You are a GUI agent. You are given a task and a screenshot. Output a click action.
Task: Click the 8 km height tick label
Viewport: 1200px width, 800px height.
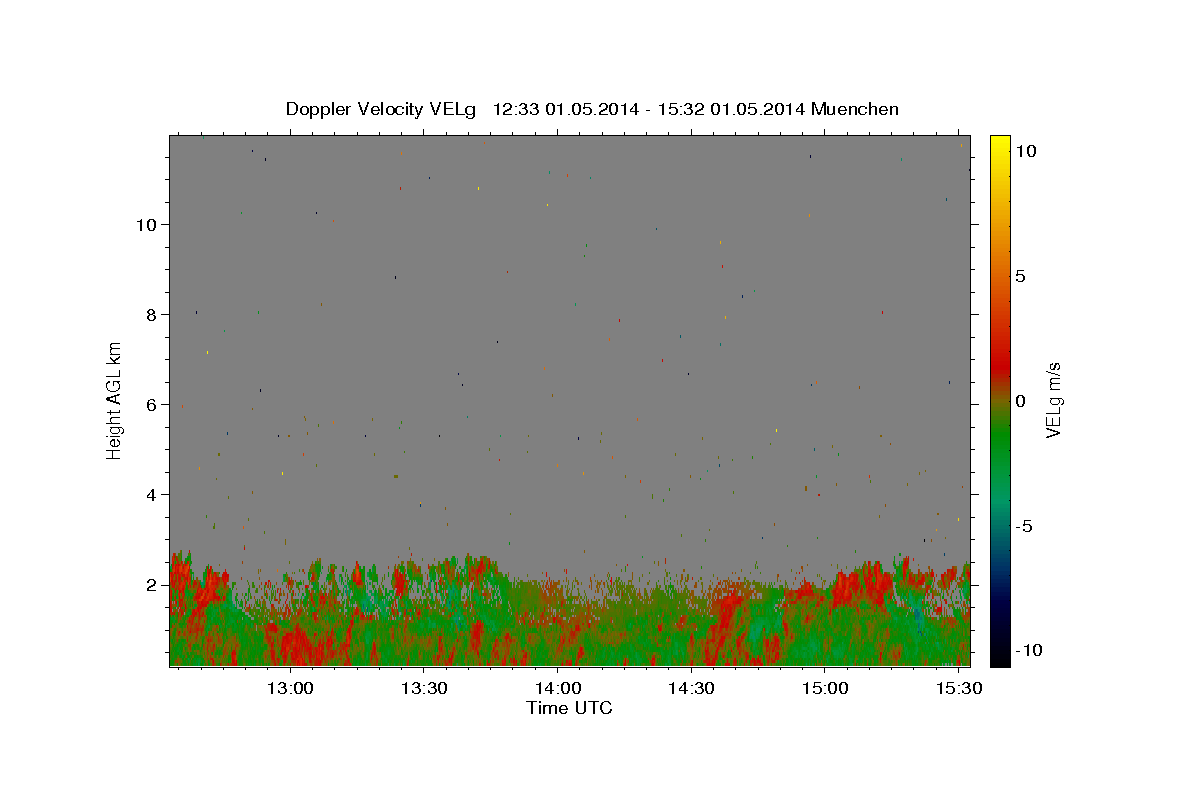[152, 314]
